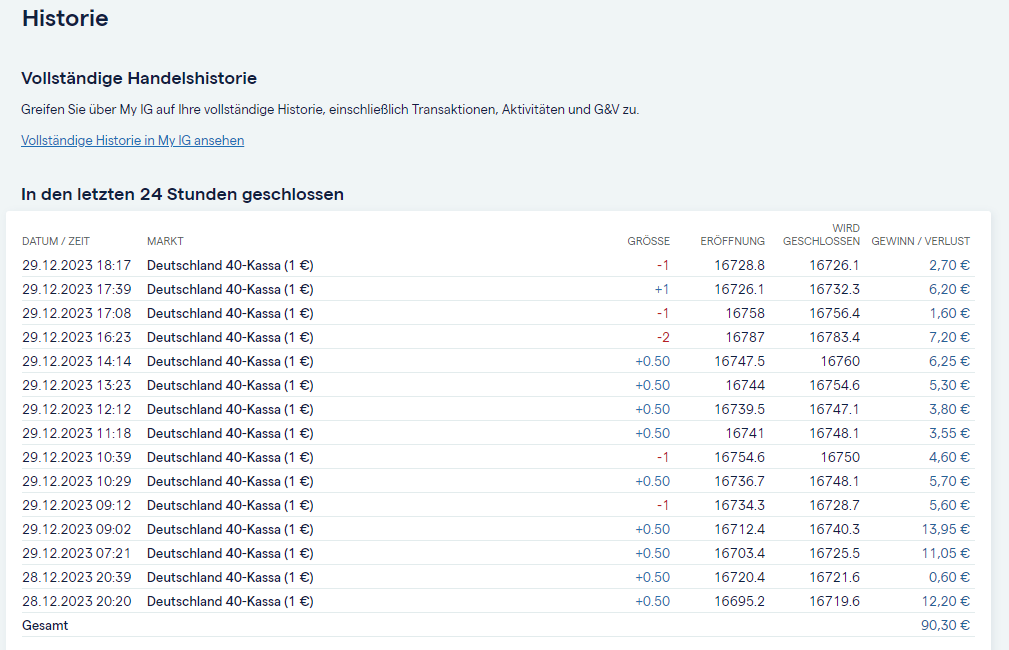The height and width of the screenshot is (650, 1009).
Task: Open the Vollständige Historie in My IG link
Action: pos(132,141)
